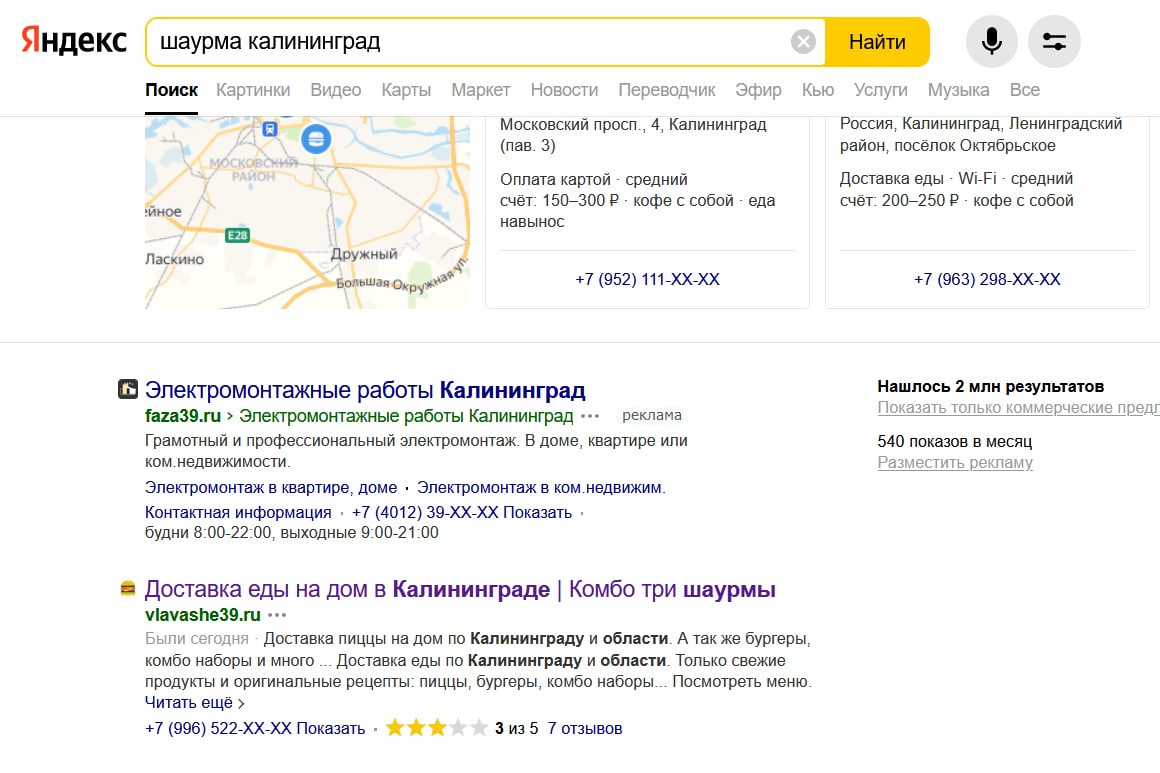
Task: Open Доставка еды на дом в Калининграде result
Action: (460, 590)
